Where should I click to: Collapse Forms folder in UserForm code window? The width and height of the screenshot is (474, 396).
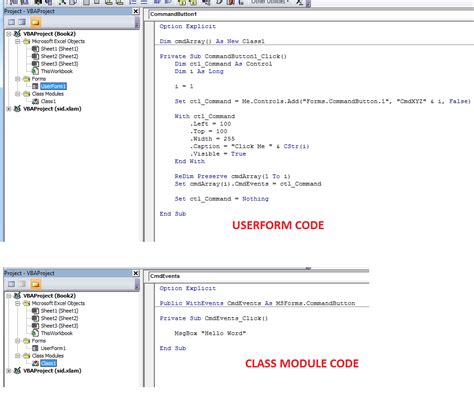tap(17, 79)
